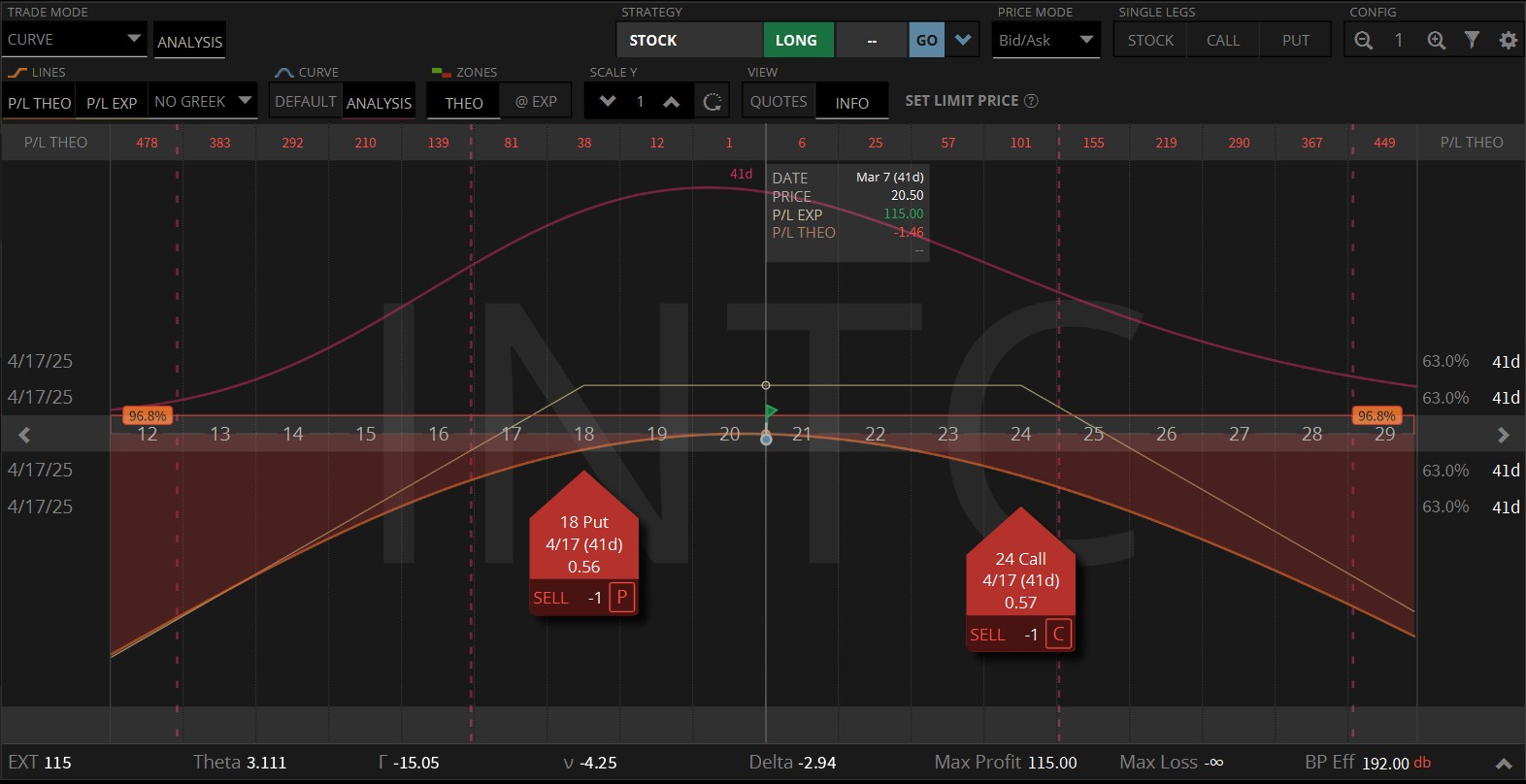Click price 24 on the axis
This screenshot has width=1526, height=784.
coord(1020,434)
